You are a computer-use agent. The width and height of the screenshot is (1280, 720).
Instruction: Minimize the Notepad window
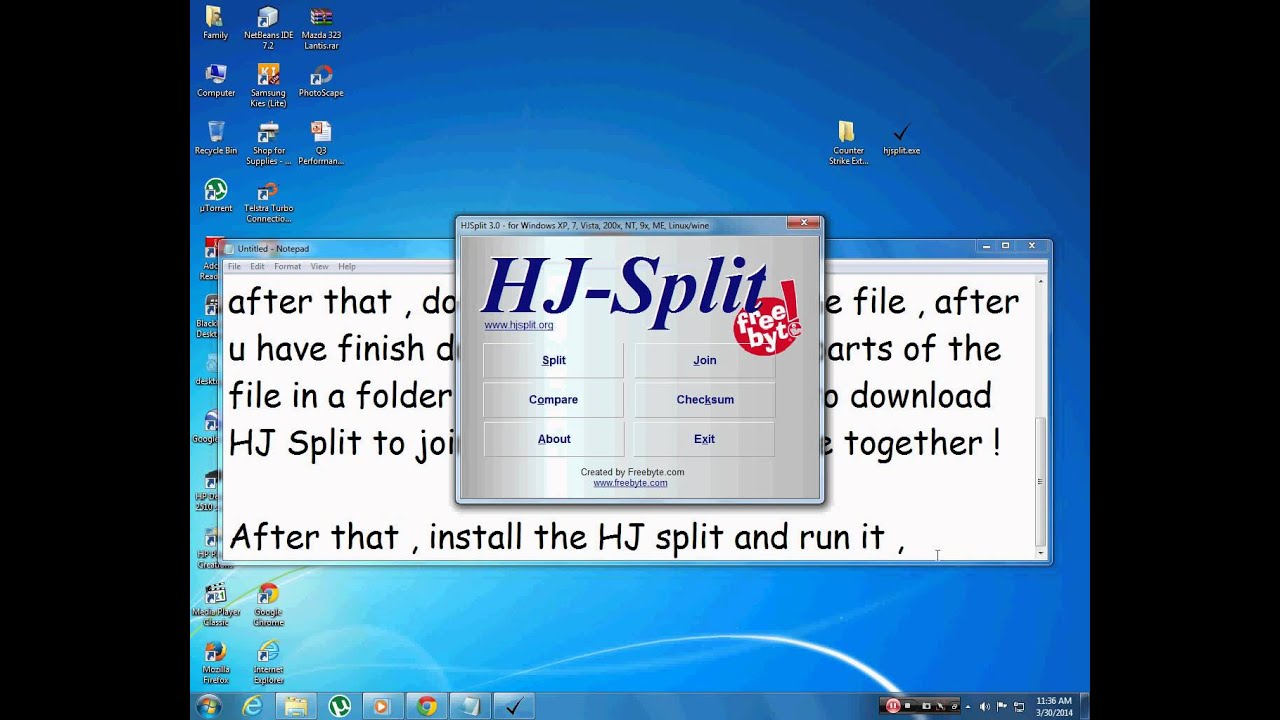click(987, 246)
